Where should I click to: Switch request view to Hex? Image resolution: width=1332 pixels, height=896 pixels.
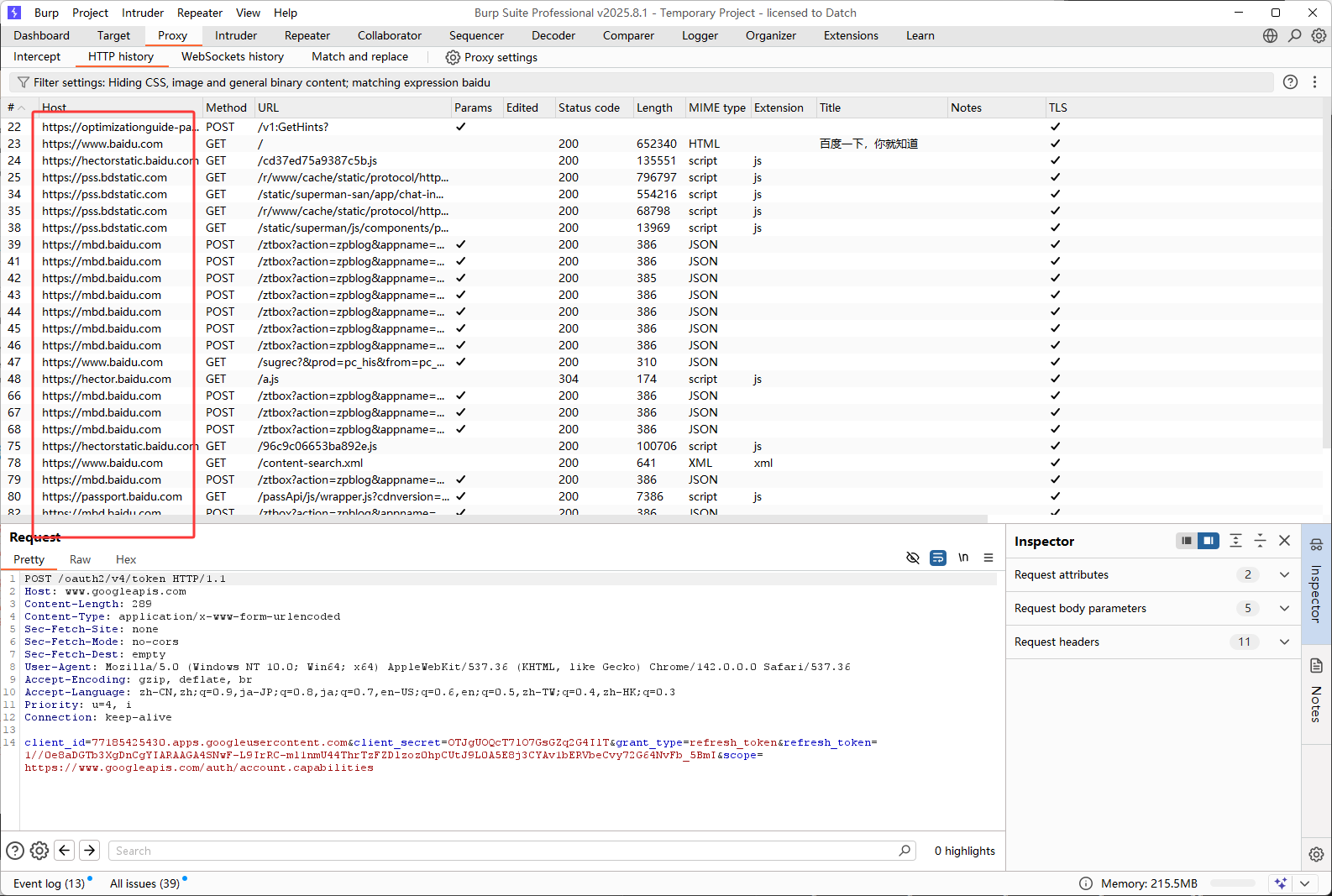126,559
